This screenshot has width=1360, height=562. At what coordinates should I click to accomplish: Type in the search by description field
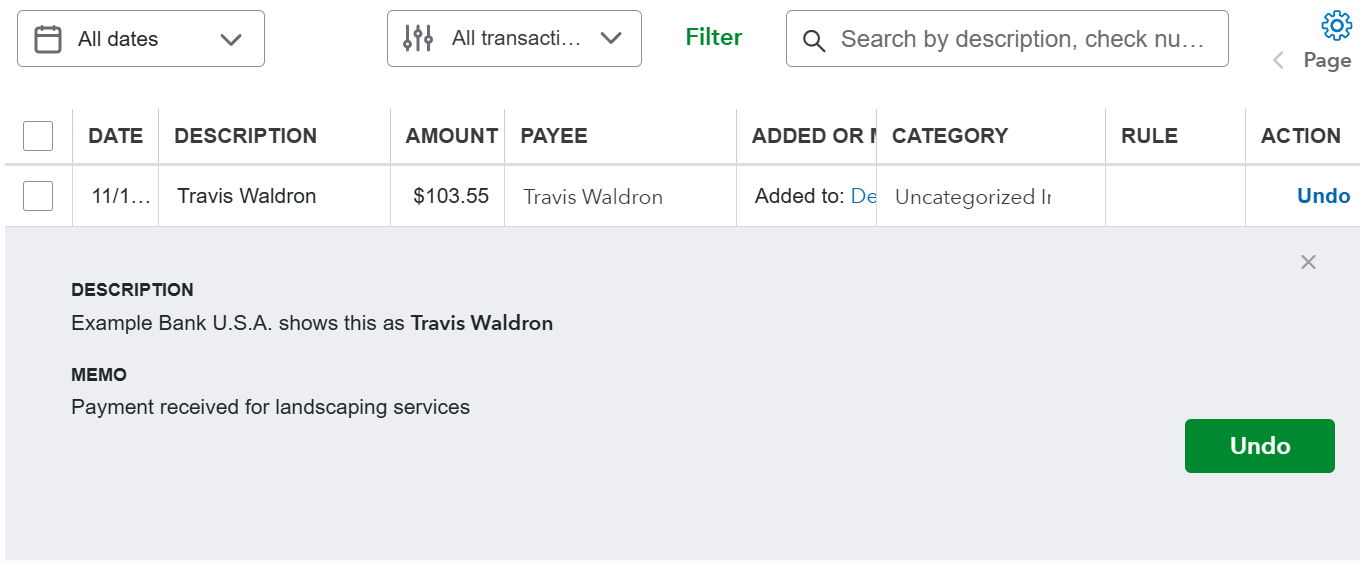(x=1022, y=39)
